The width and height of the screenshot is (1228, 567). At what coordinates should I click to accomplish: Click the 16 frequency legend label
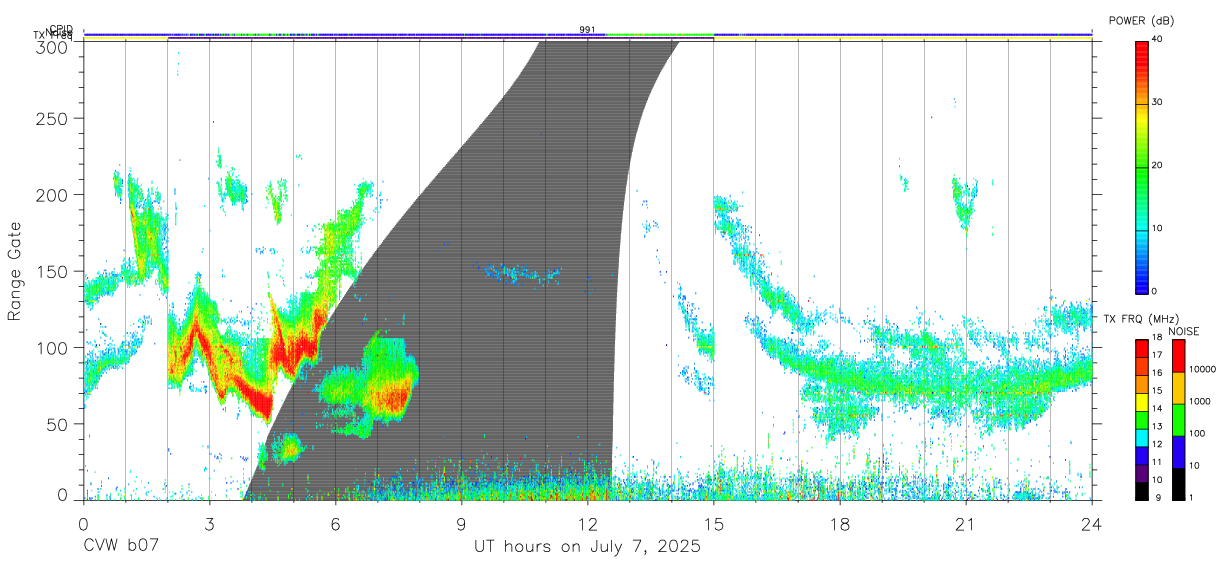point(1157,373)
